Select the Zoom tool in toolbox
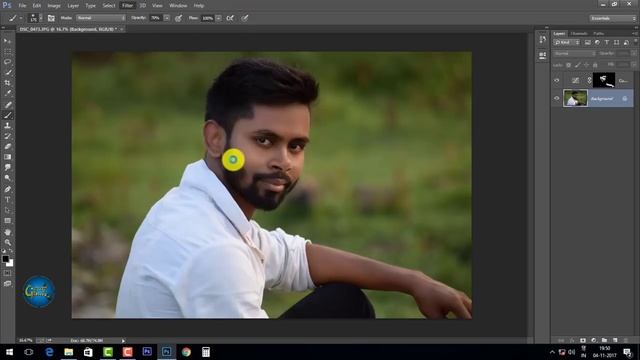Viewport: 640px width, 360px height. pos(7,242)
